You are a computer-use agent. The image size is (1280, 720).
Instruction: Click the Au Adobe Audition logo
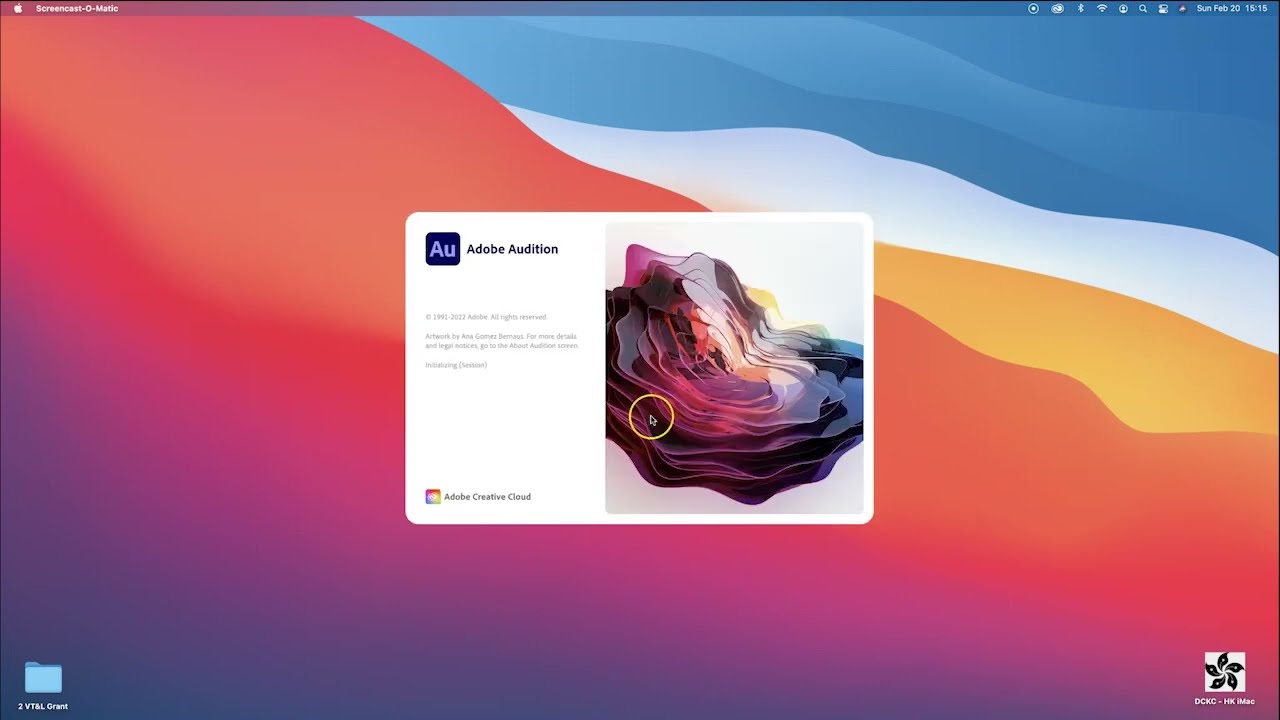pos(443,249)
